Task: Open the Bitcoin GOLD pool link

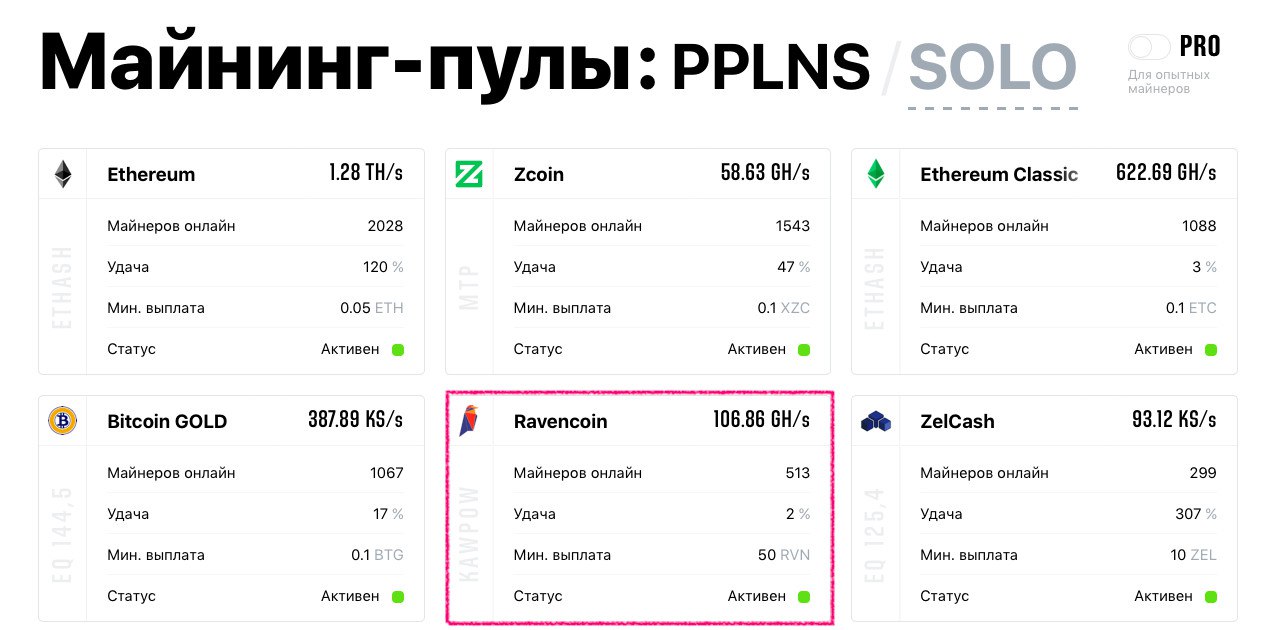Action: (x=167, y=421)
